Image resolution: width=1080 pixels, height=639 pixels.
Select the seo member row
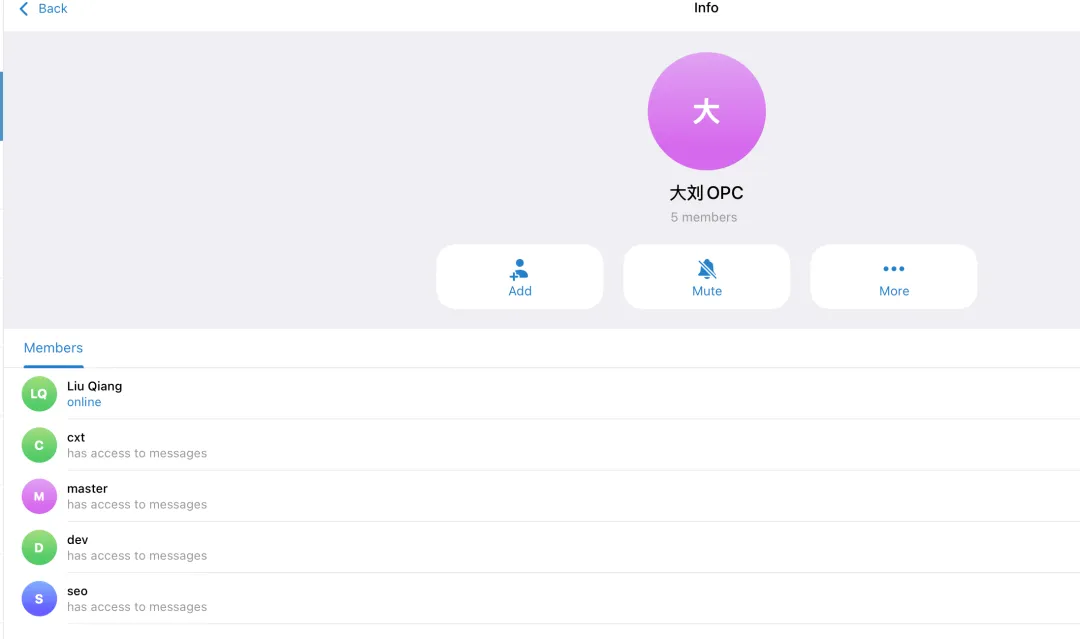tap(541, 598)
